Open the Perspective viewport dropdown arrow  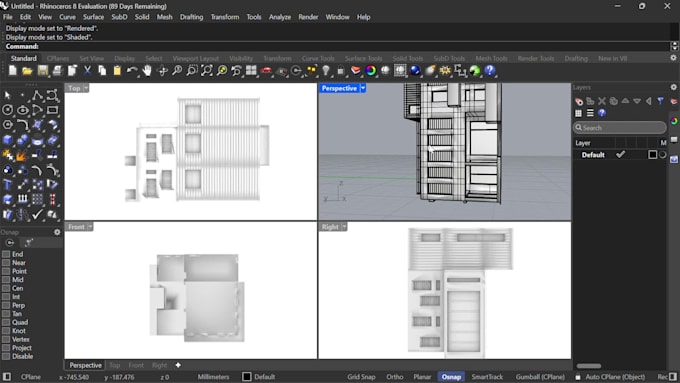click(x=363, y=88)
